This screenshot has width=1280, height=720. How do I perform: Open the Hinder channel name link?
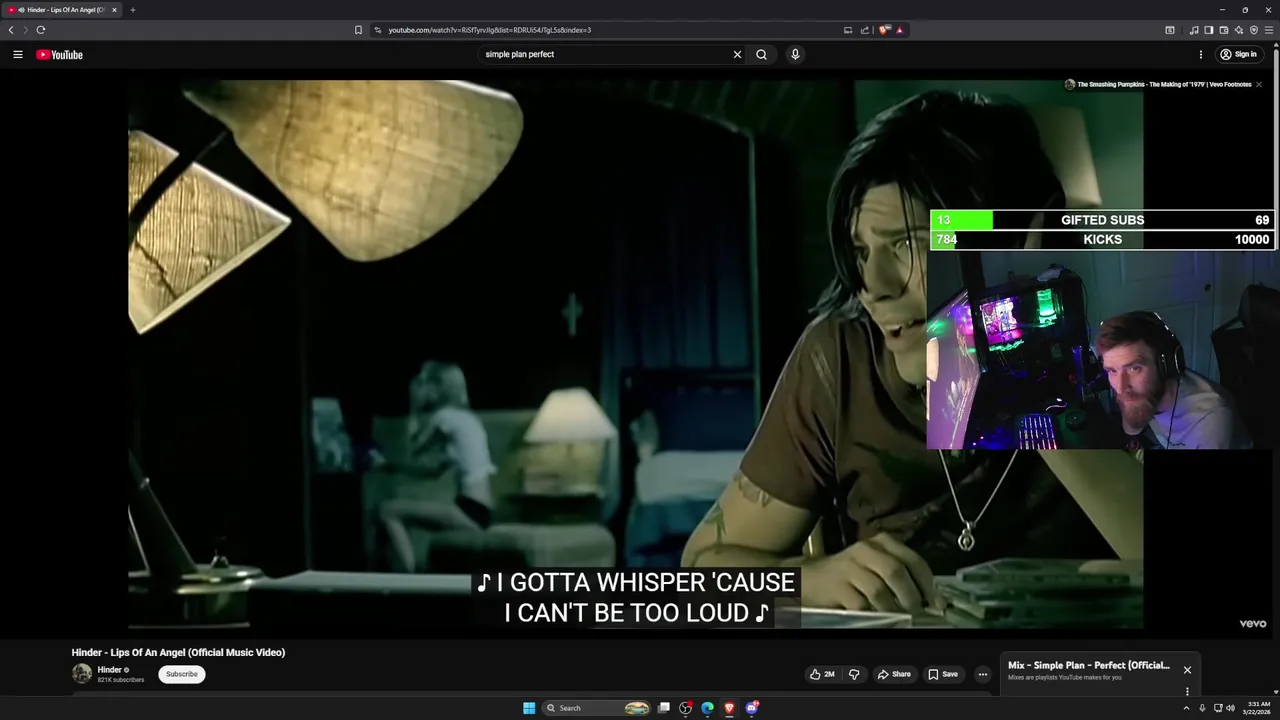click(110, 670)
